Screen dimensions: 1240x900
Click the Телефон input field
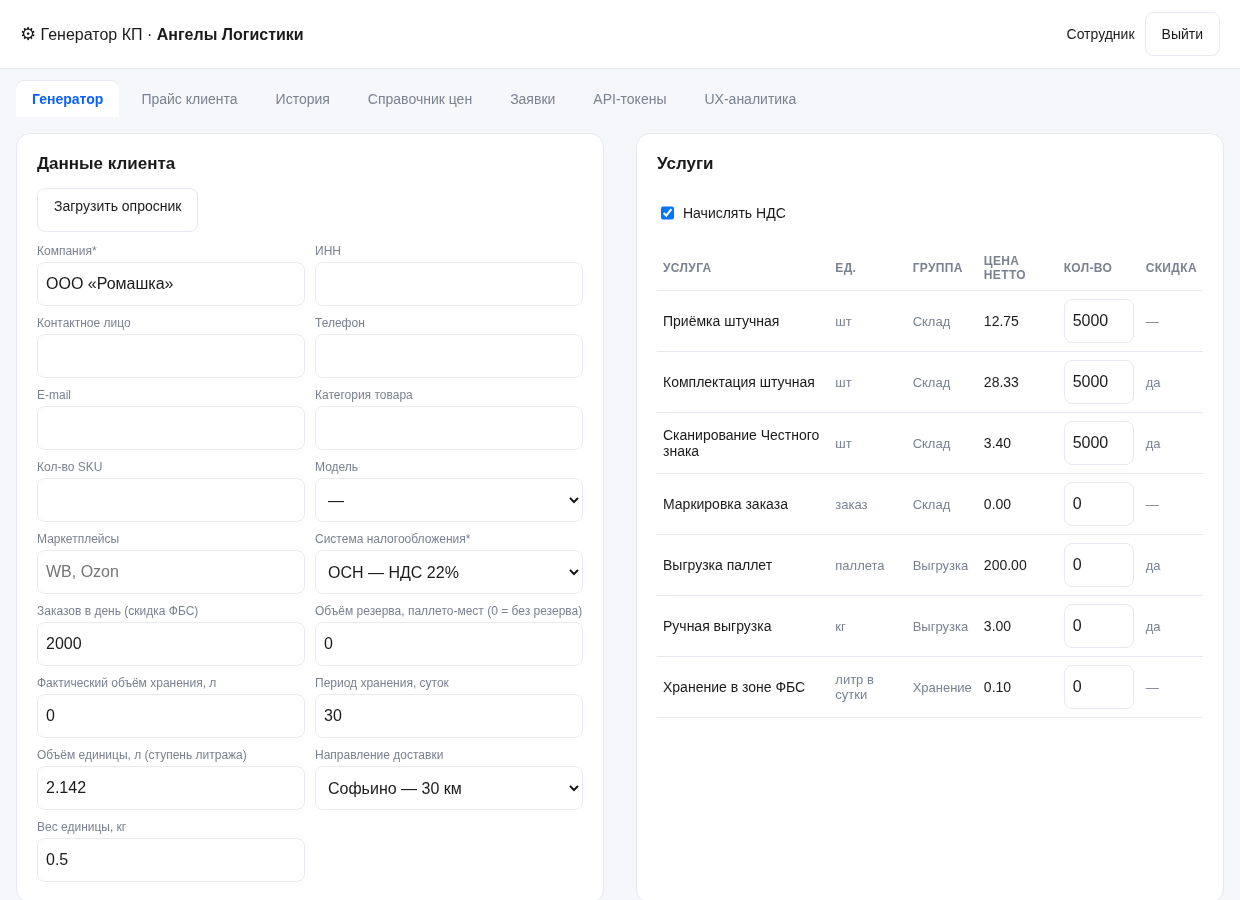[449, 356]
